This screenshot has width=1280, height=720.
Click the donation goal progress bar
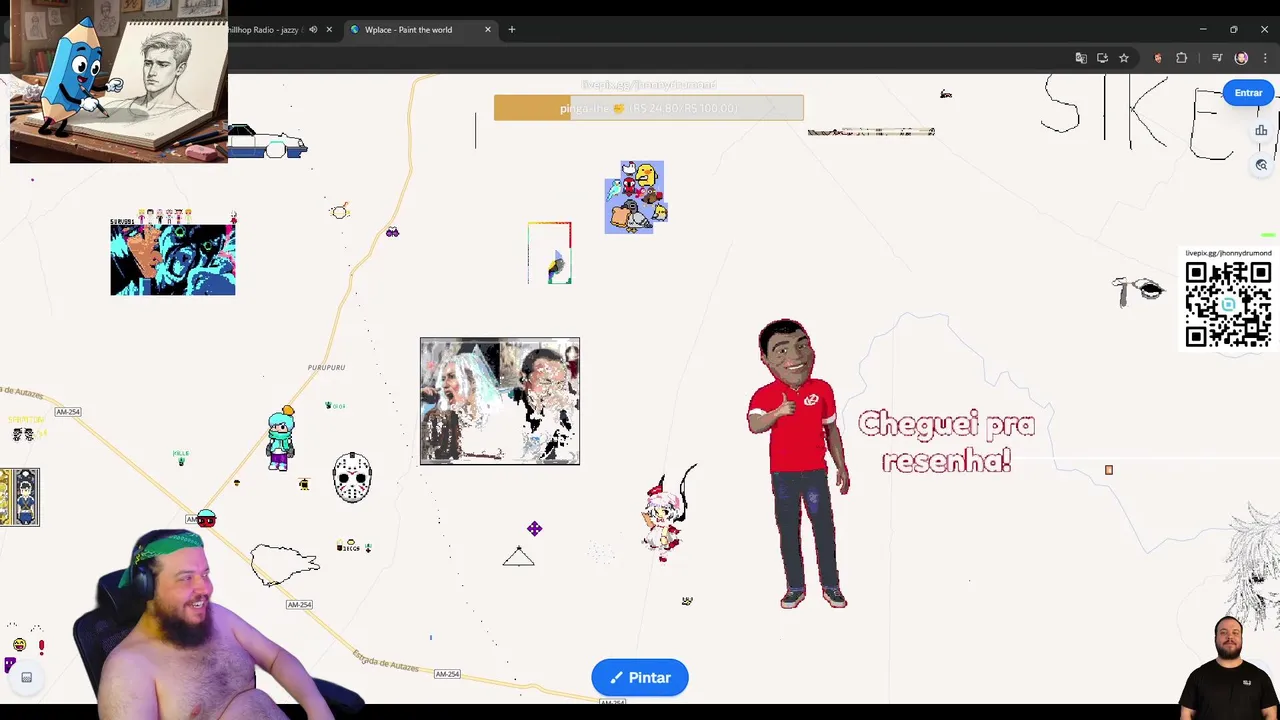coord(649,108)
